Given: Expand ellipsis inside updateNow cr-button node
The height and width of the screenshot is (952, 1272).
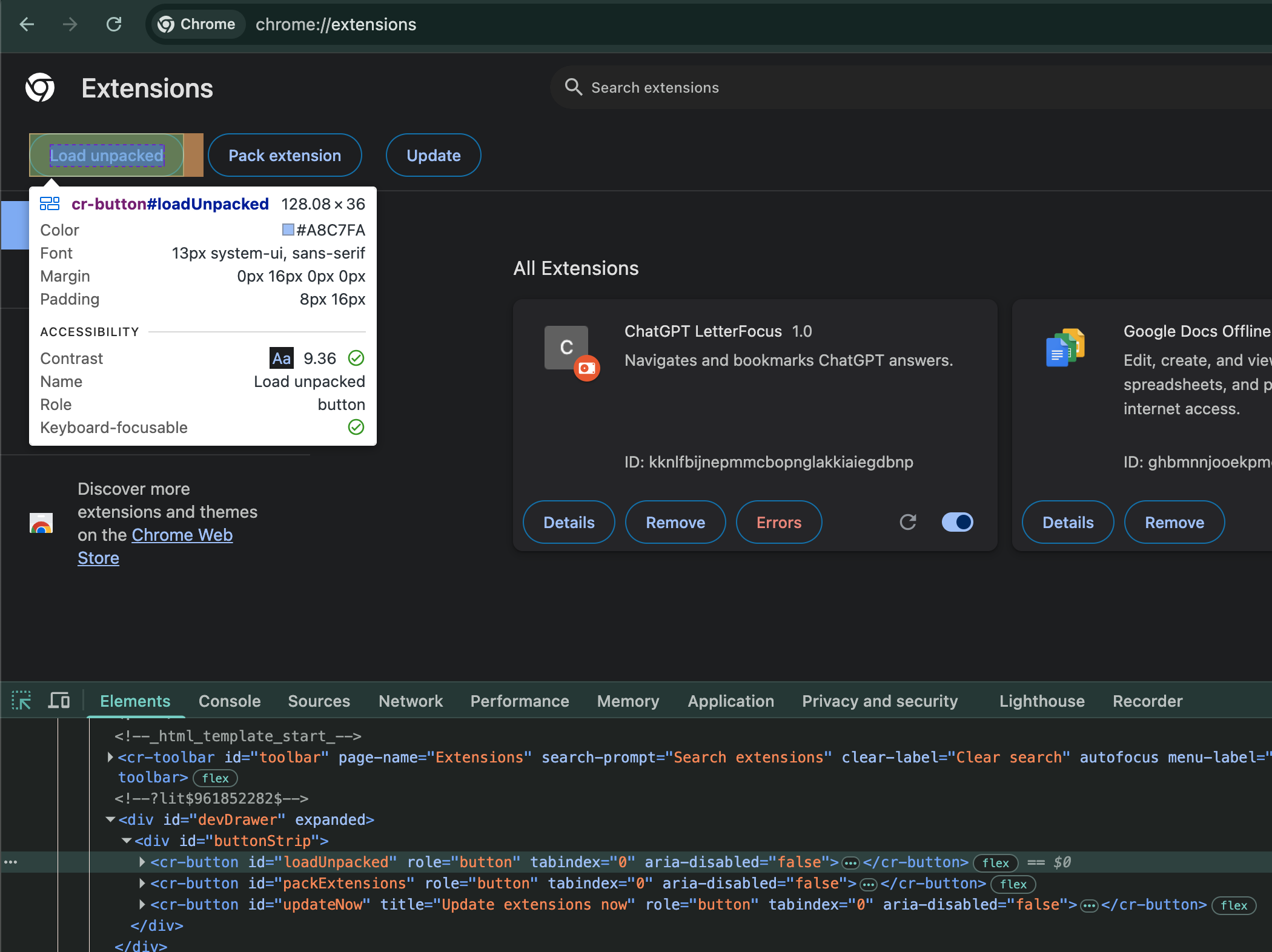Looking at the screenshot, I should coord(1089,905).
